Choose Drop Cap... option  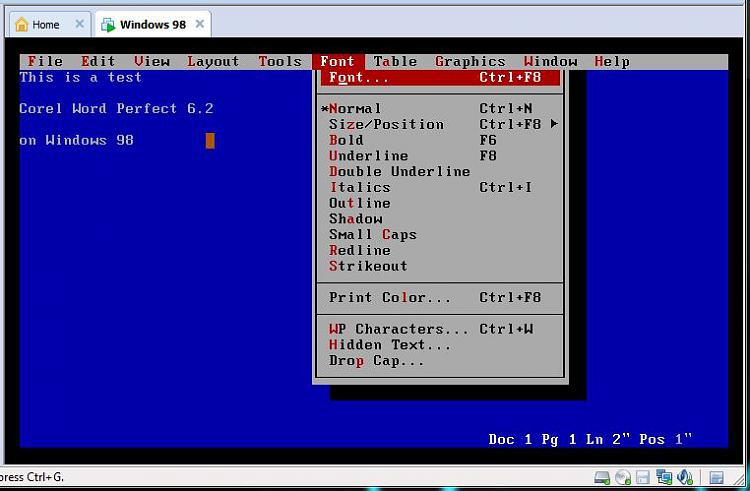[x=440, y=360]
